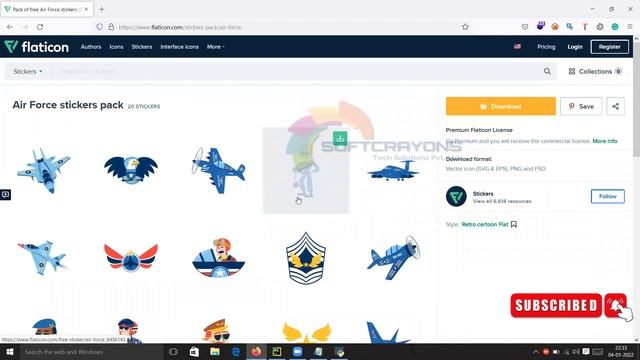Open Microsoft Store from the taskbar

194,351
